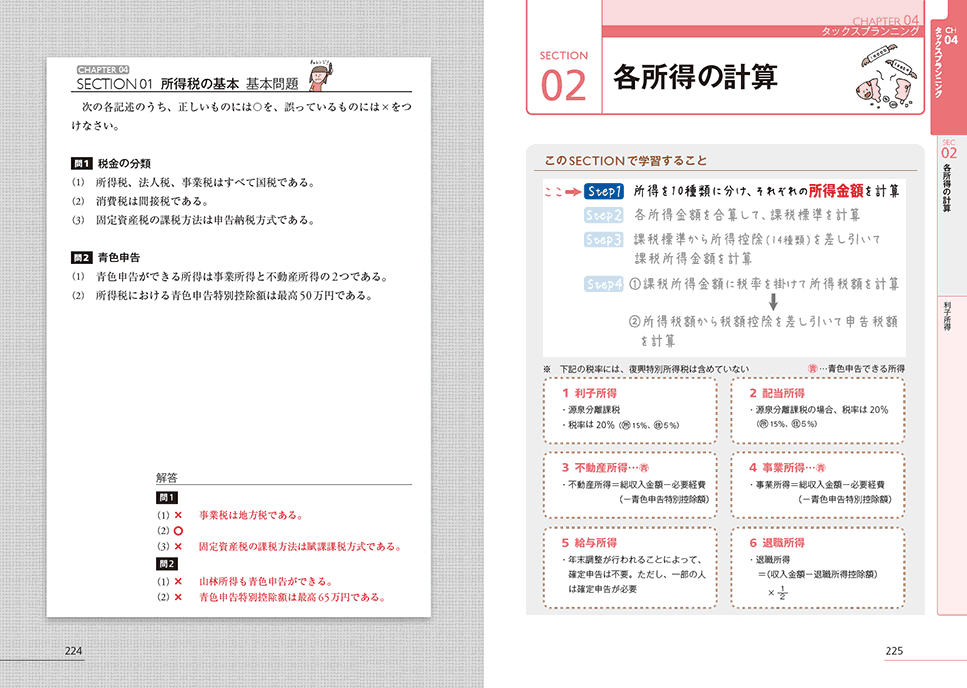Click the × mark beside 事業税は地方税である
967x688 pixels.
click(178, 515)
